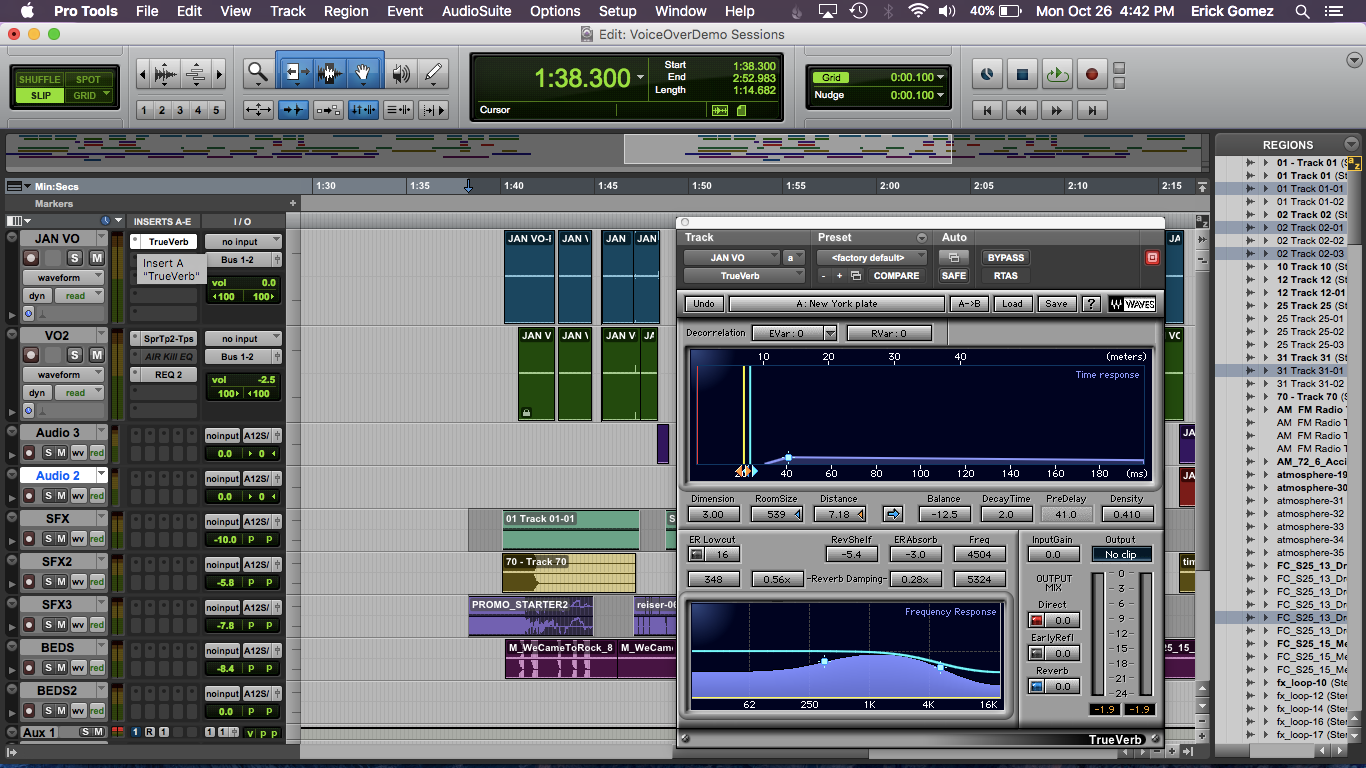Click the Waves logo in TrueVerb
This screenshot has height=768, width=1366.
pos(1131,304)
